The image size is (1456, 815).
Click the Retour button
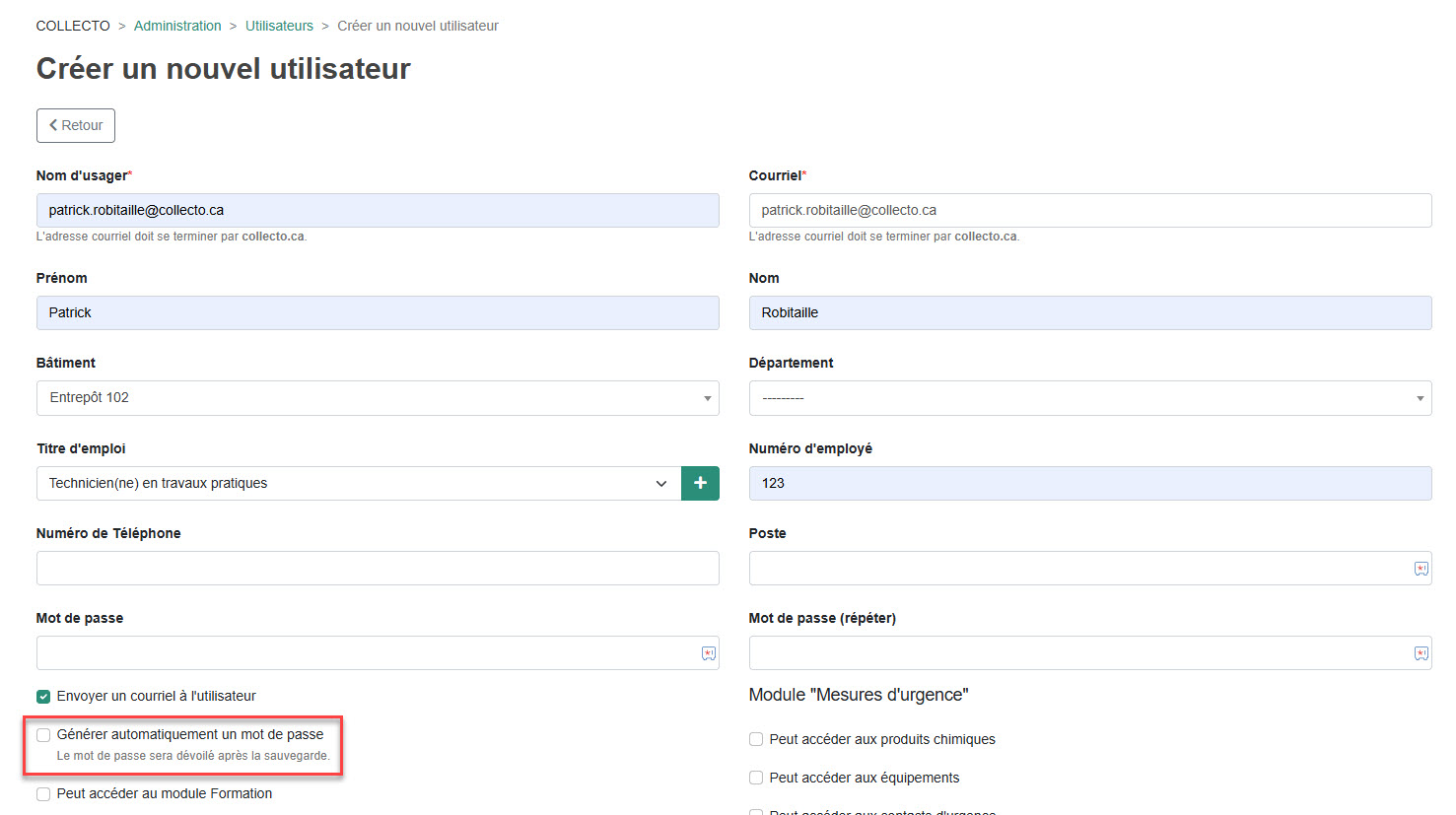pyautogui.click(x=76, y=125)
